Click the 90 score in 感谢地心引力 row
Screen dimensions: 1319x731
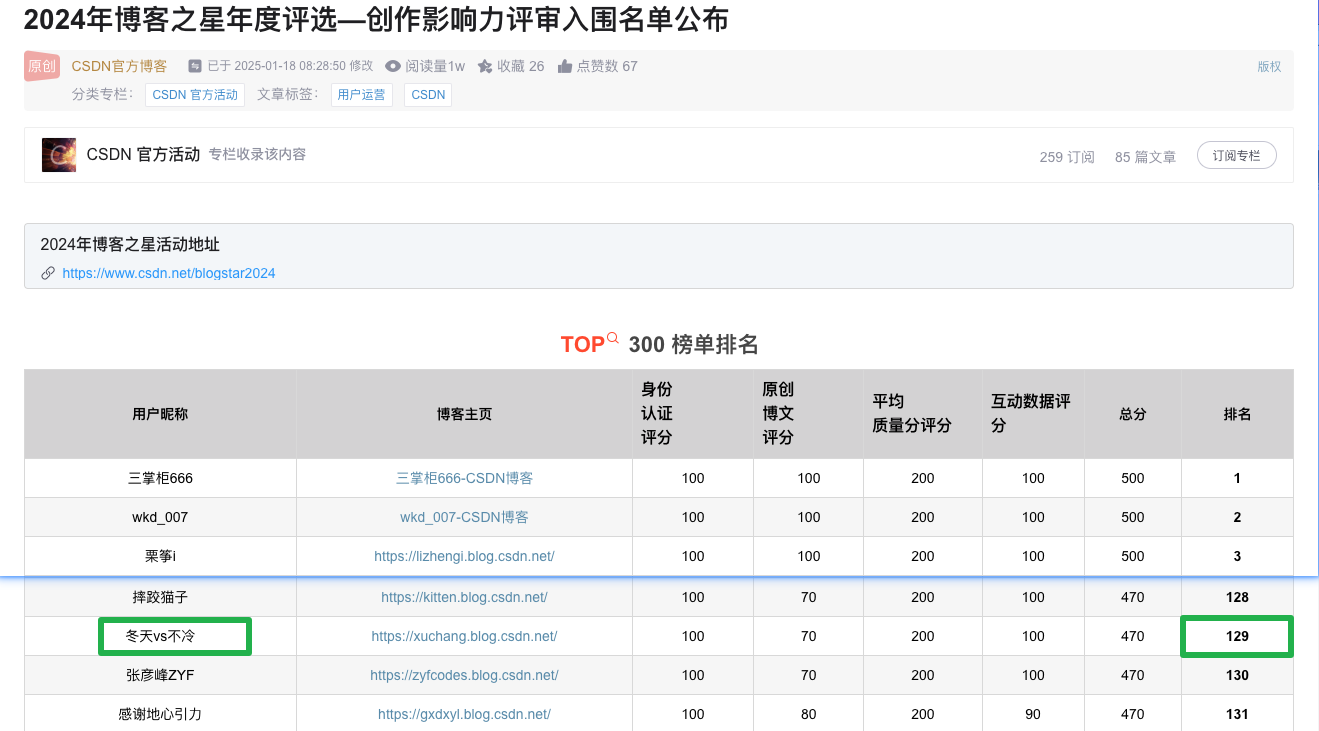[1033, 714]
